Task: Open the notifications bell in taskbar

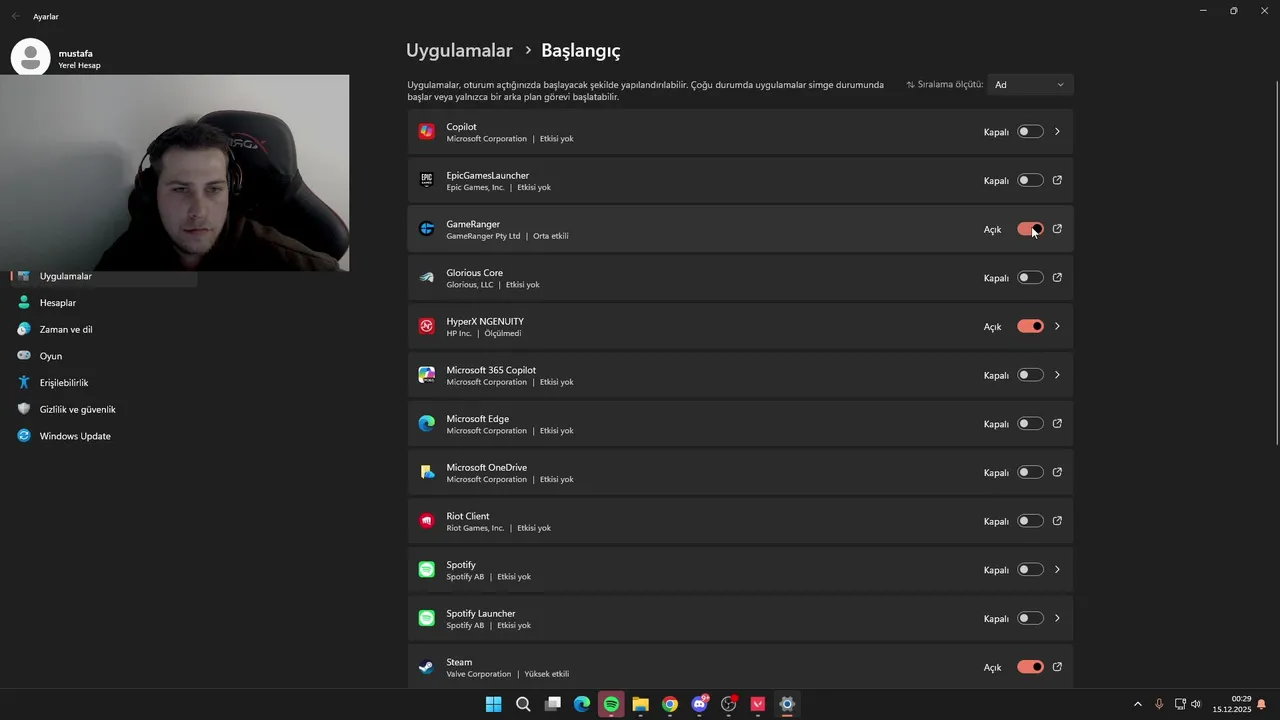Action: [1262, 704]
